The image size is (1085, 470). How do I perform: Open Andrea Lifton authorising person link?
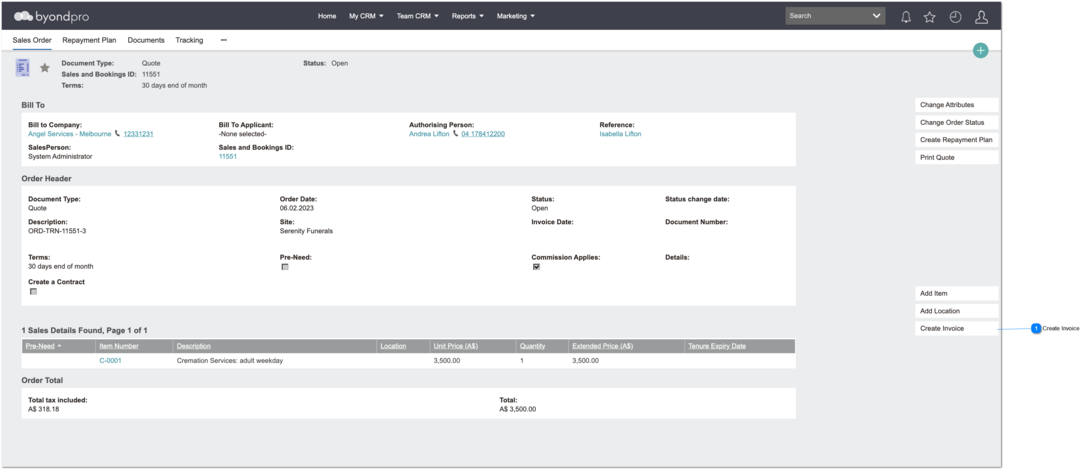coord(429,134)
